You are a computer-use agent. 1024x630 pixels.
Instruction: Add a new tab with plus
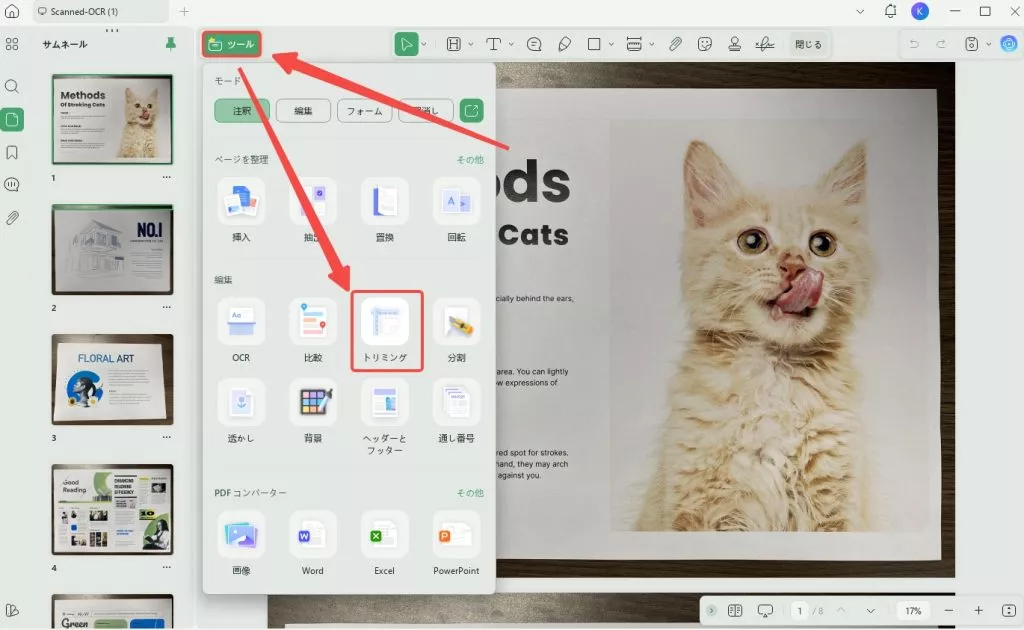(x=184, y=12)
